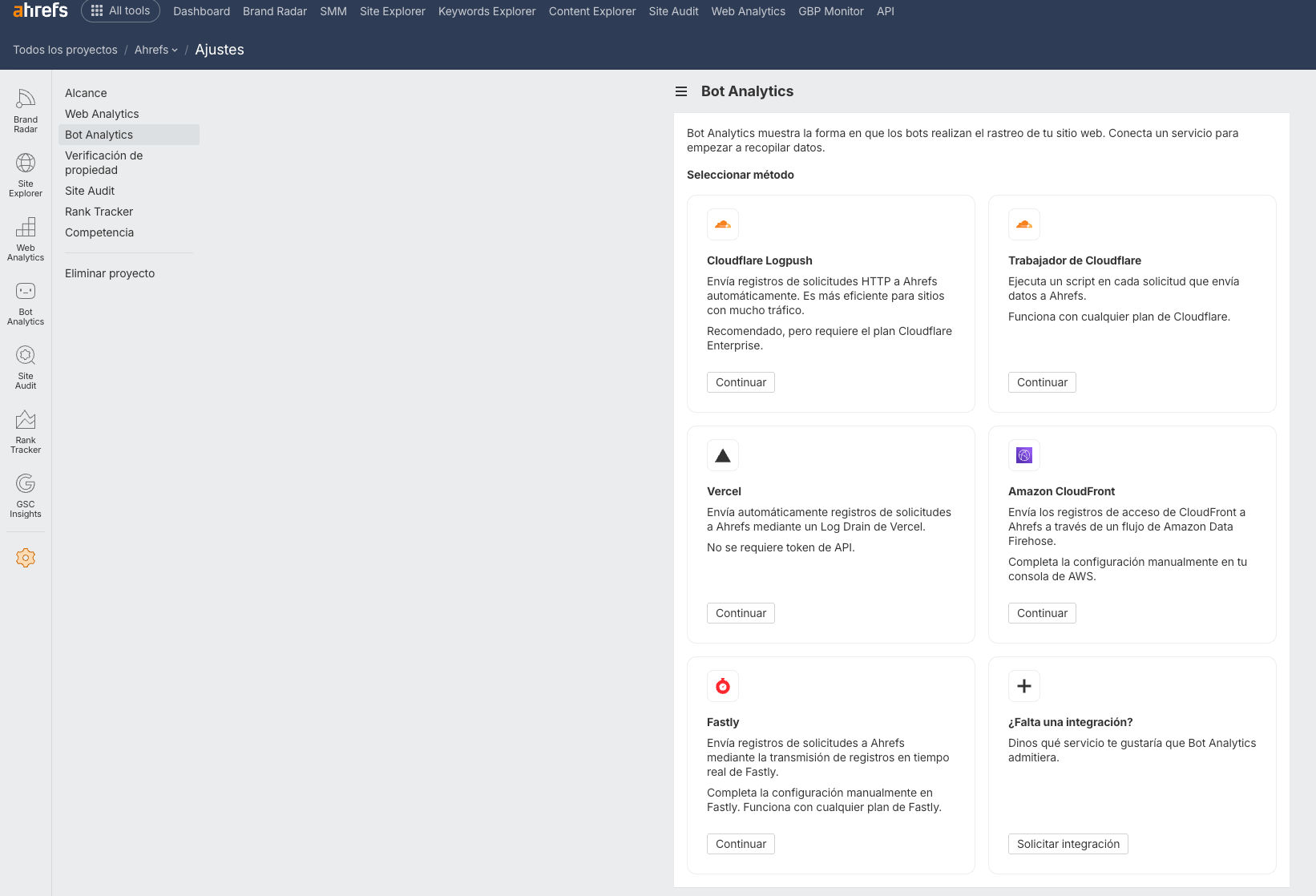This screenshot has width=1316, height=896.
Task: Open Site Audit sidebar icon
Action: pyautogui.click(x=26, y=367)
